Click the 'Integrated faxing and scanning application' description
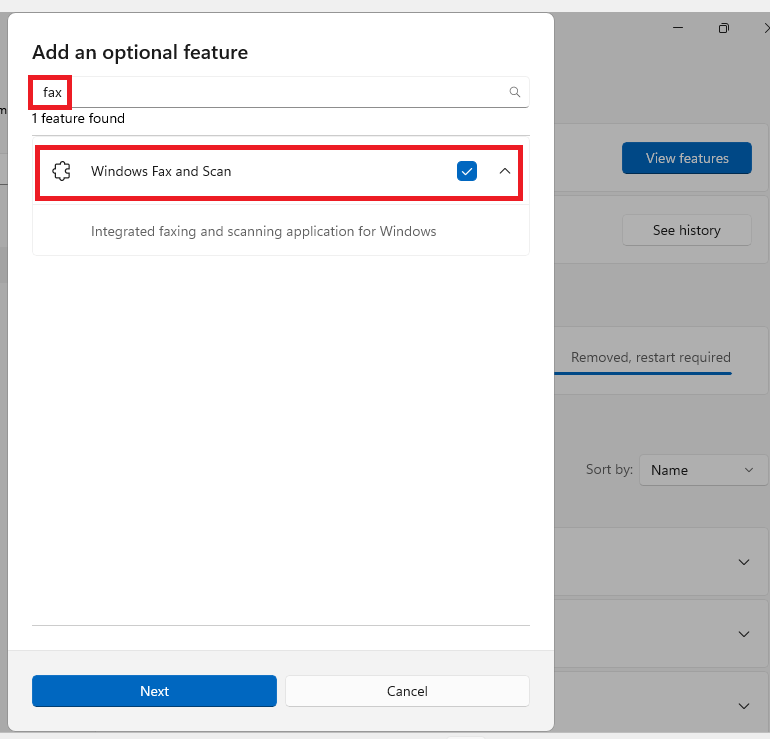The height and width of the screenshot is (739, 770). [264, 231]
